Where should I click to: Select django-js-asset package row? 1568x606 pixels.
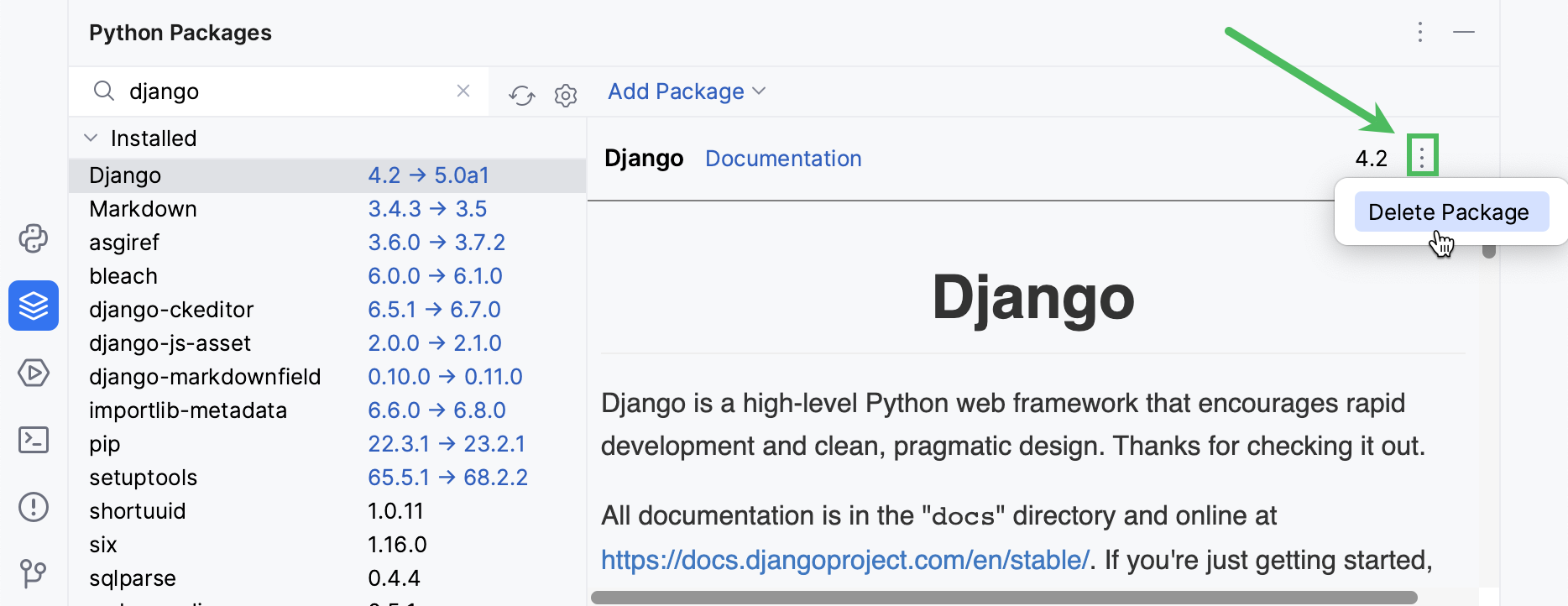click(327, 343)
